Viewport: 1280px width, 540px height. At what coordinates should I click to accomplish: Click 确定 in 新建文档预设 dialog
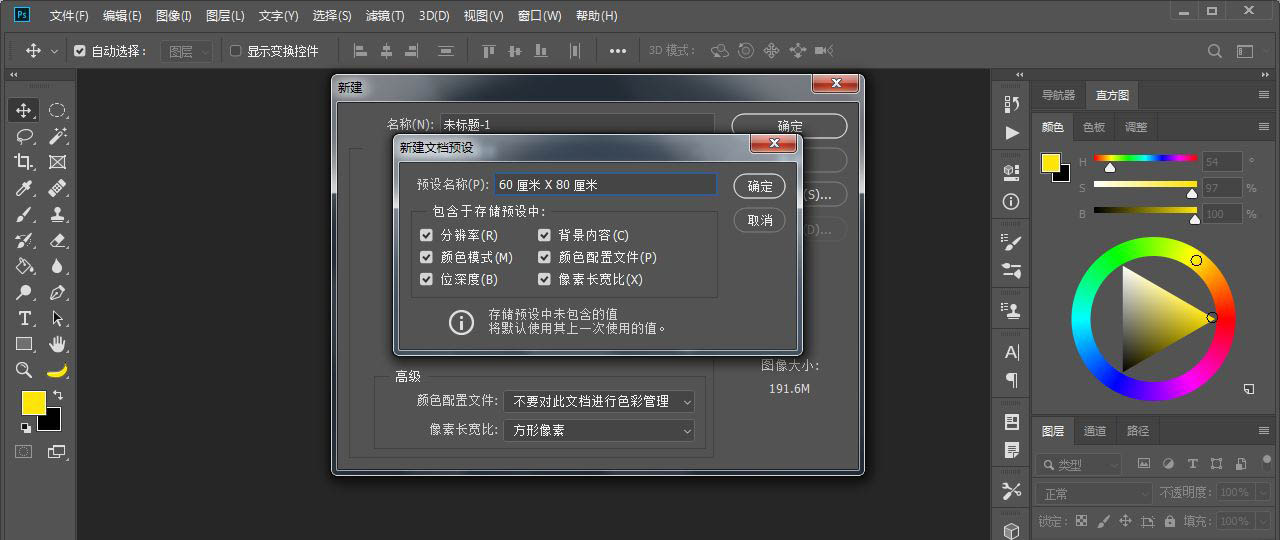[x=760, y=186]
